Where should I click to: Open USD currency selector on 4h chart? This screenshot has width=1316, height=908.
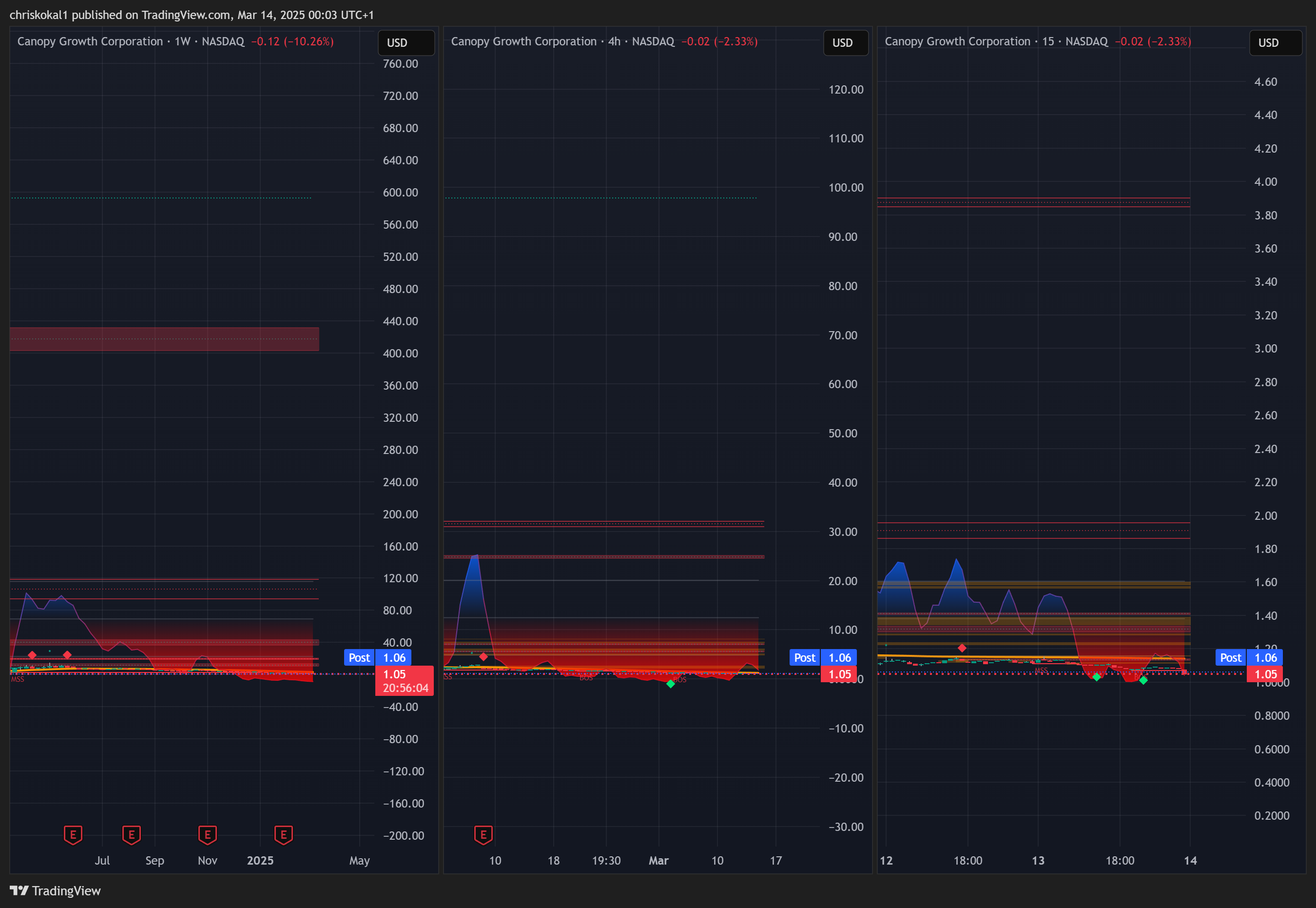point(846,43)
